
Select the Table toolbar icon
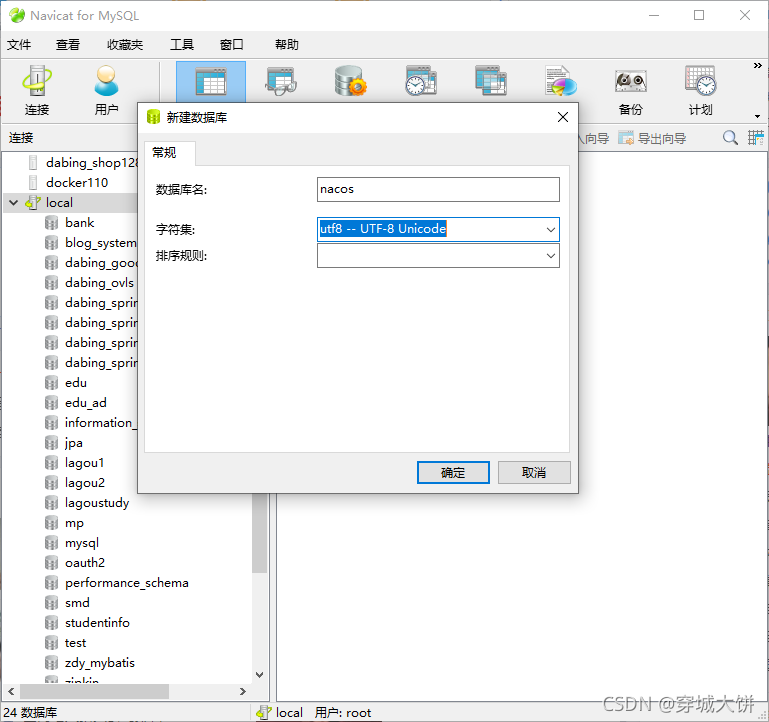click(x=211, y=81)
